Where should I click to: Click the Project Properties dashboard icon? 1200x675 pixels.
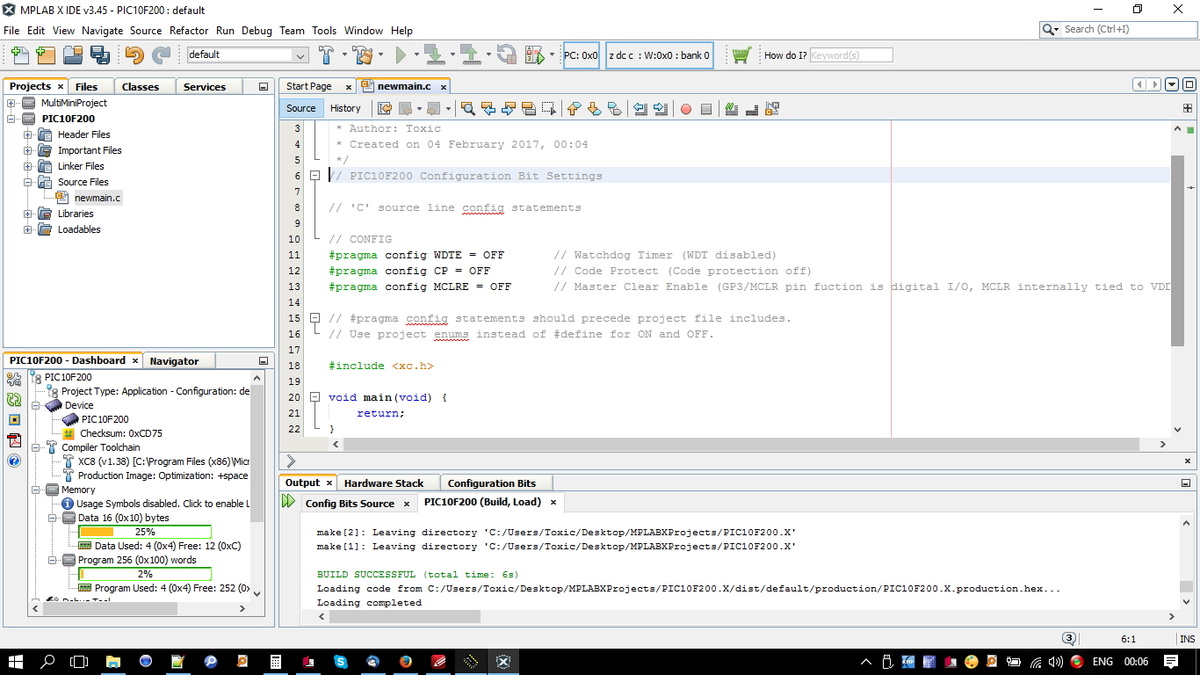14,379
